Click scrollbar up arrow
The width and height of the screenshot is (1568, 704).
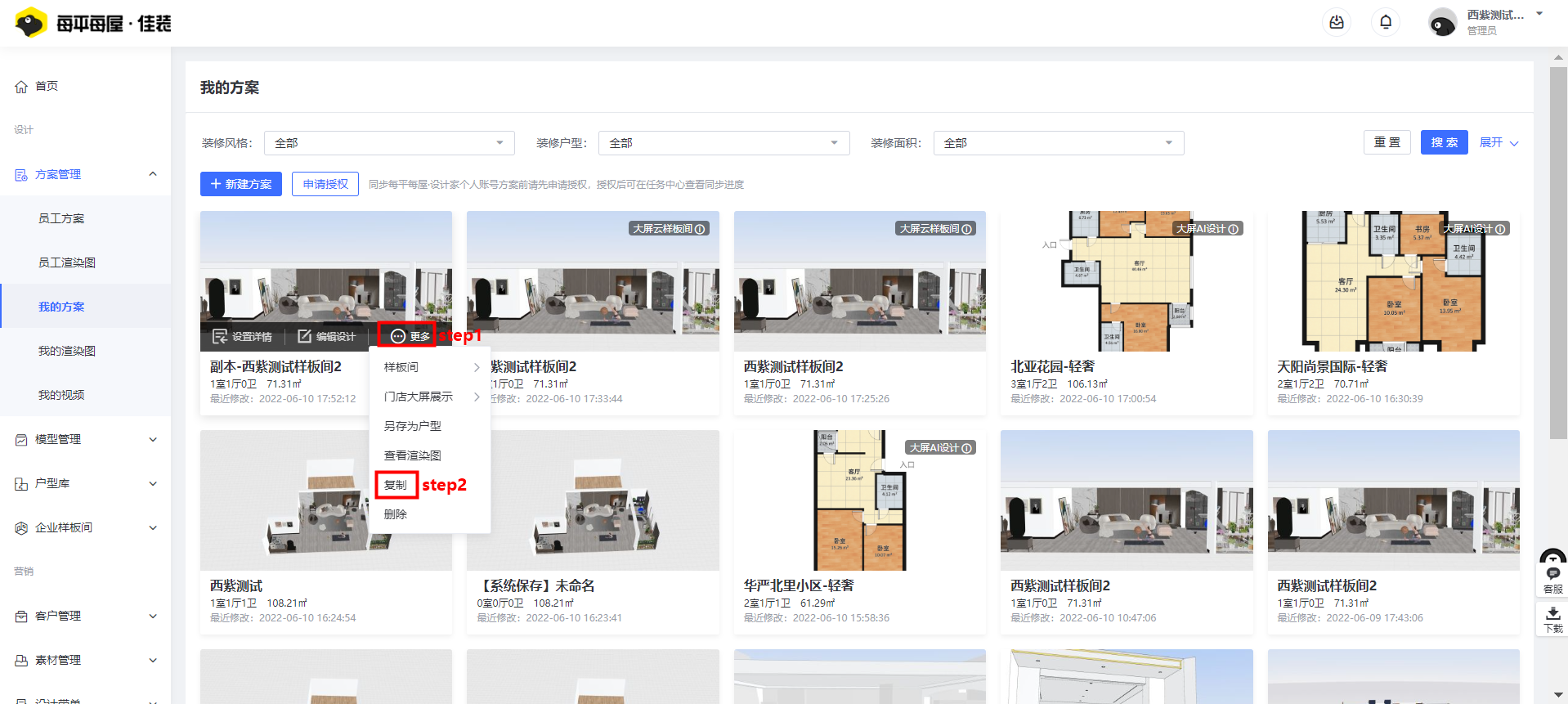pyautogui.click(x=1558, y=57)
